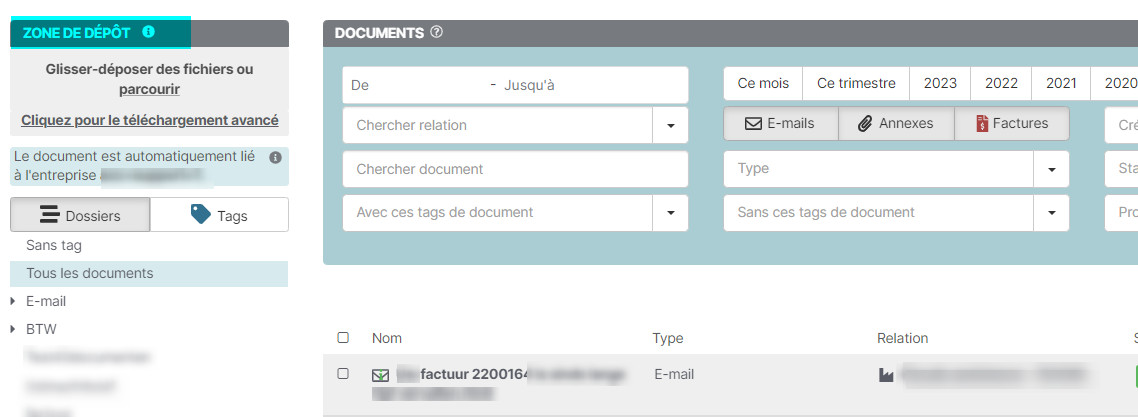Expand the BTW folder tree node
This screenshot has height=417, width=1138.
[13, 329]
